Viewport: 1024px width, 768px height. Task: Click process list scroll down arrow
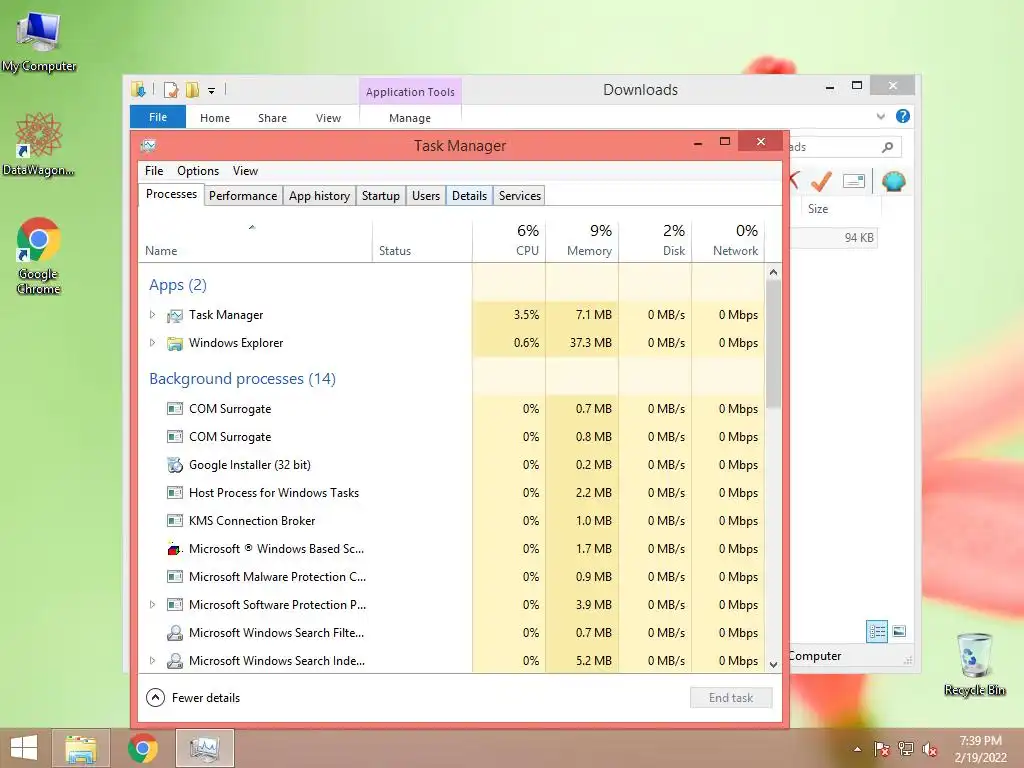tap(773, 665)
